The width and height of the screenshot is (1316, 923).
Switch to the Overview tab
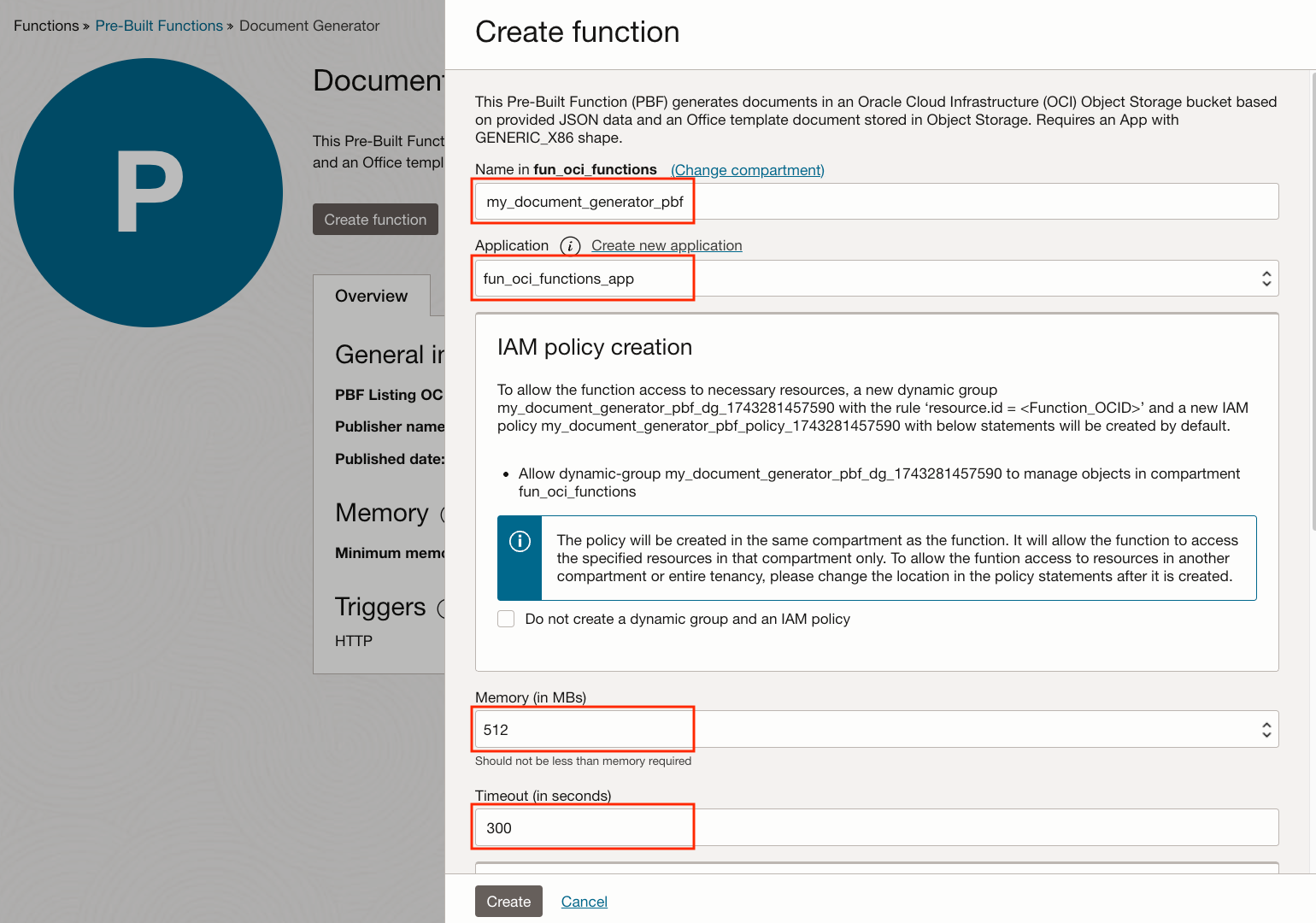pos(372,296)
